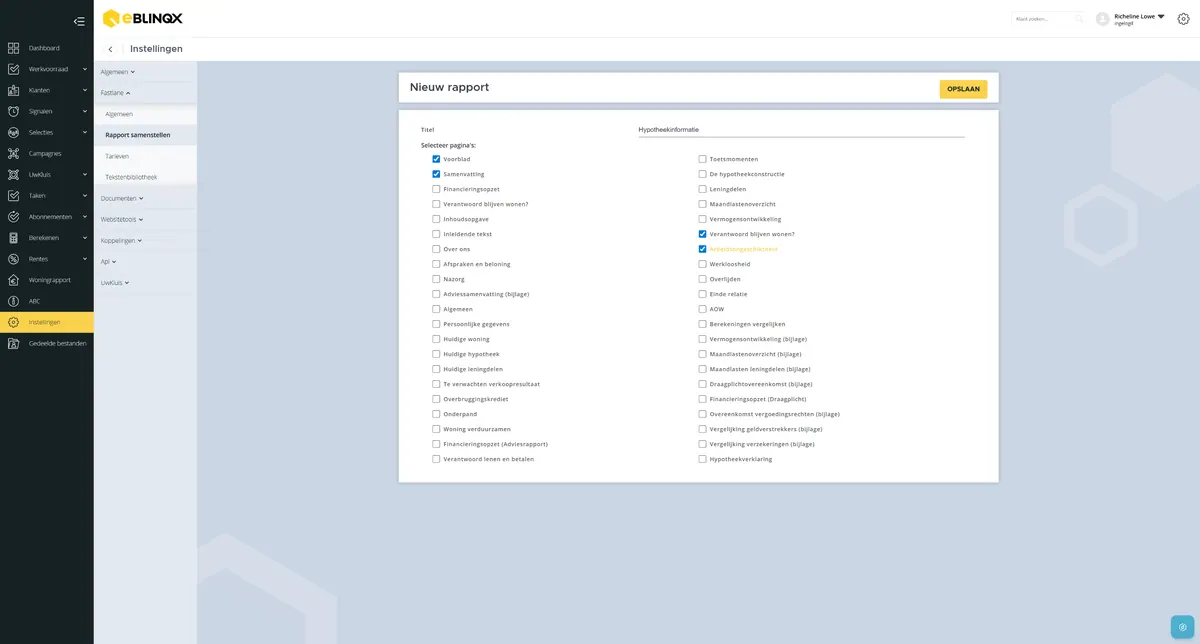This screenshot has width=1200, height=644.
Task: Select the Woningrapport house icon
Action: pyautogui.click(x=13, y=280)
